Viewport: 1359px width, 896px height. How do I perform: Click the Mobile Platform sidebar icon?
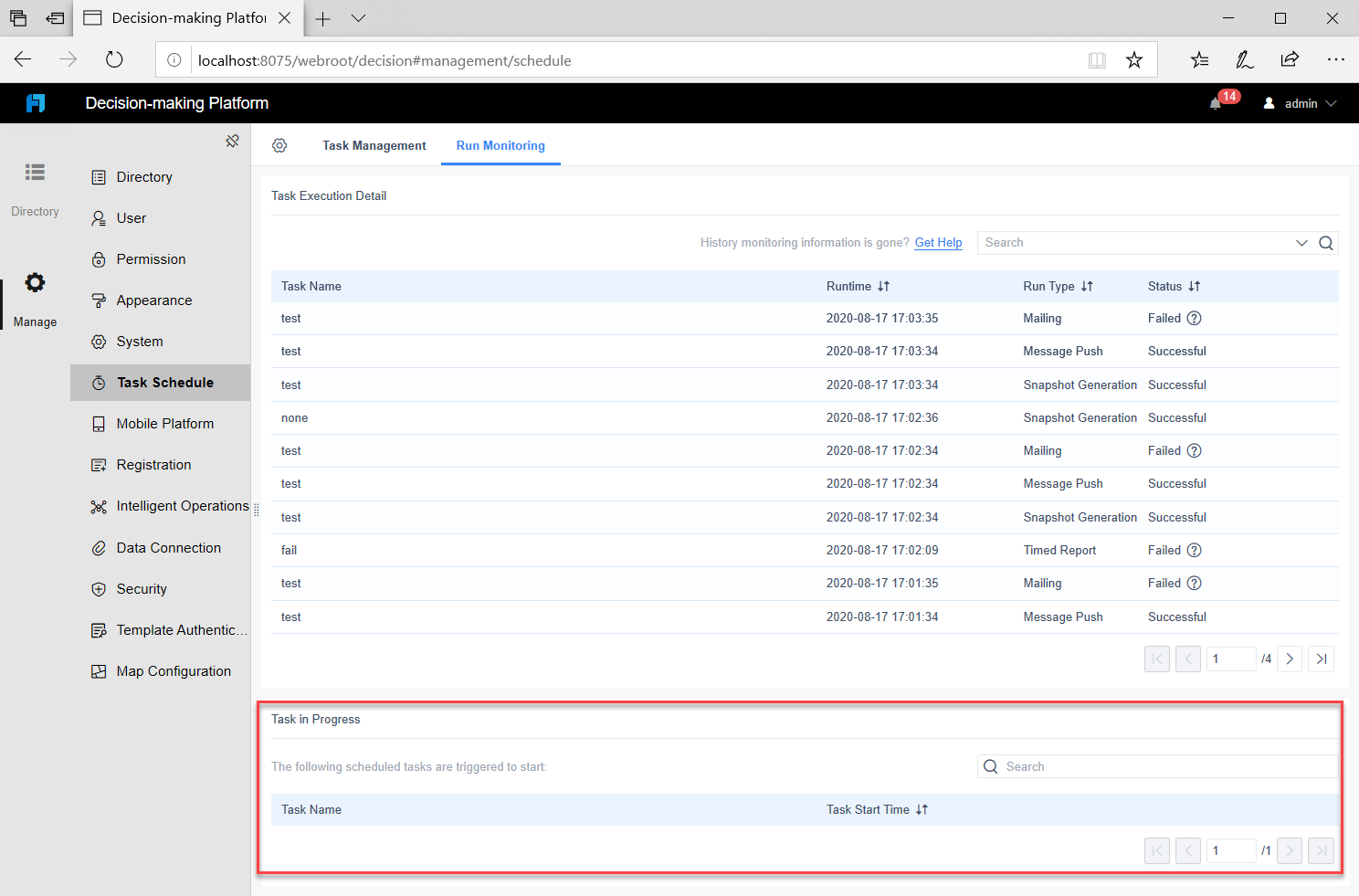click(x=99, y=423)
